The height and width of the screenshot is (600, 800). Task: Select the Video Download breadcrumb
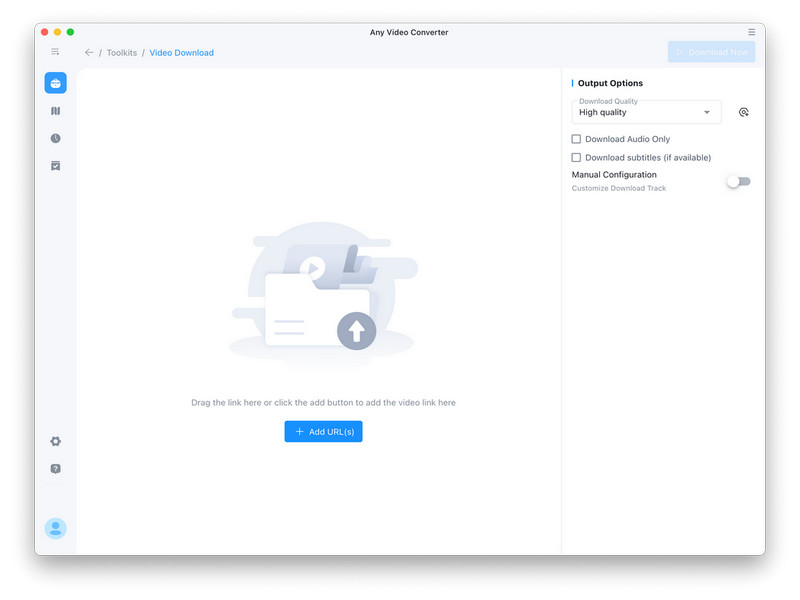coord(181,52)
